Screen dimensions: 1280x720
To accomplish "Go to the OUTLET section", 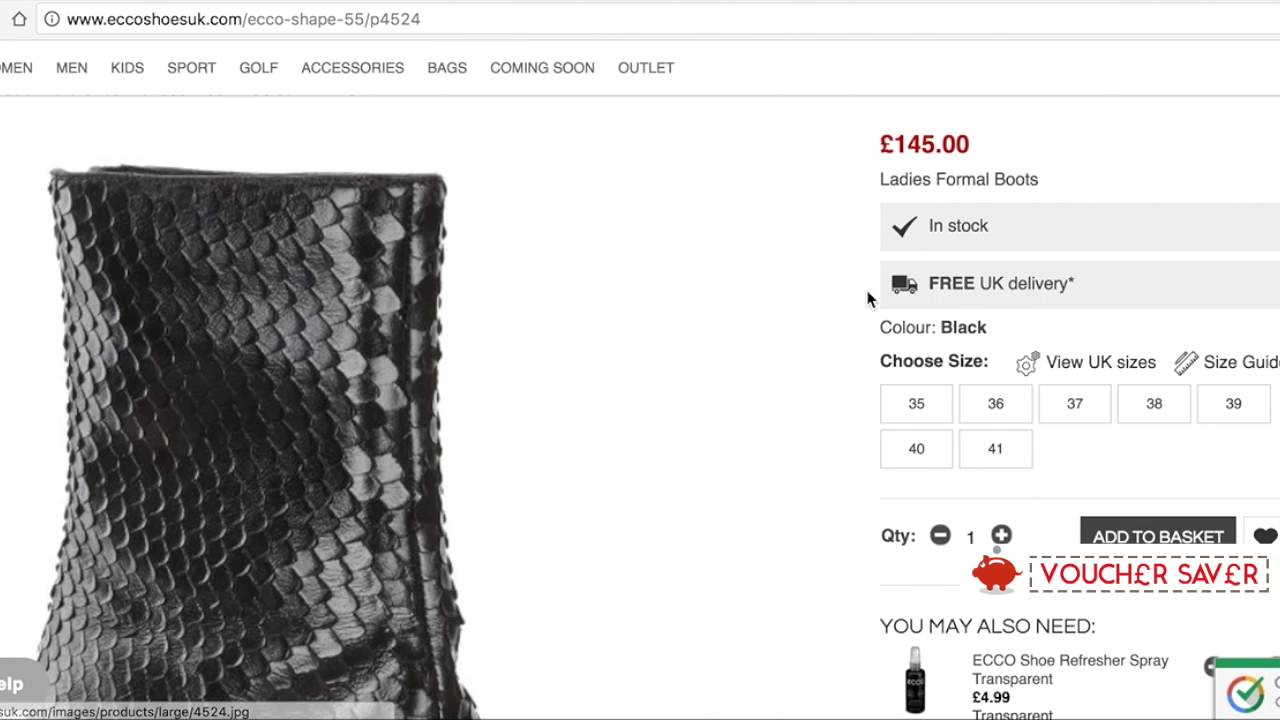I will coord(645,68).
